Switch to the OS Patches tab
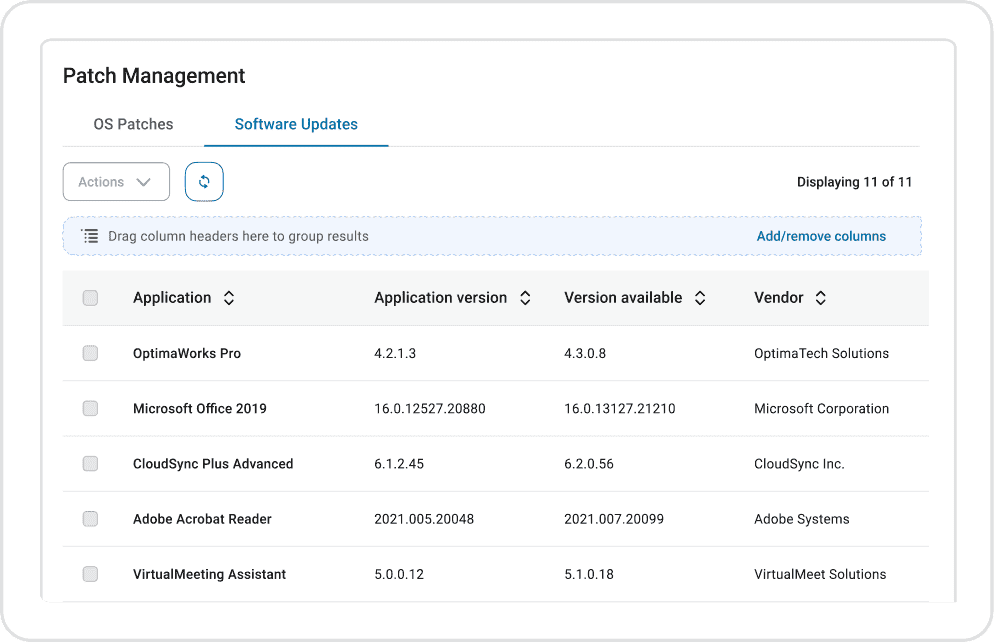Image resolution: width=994 pixels, height=642 pixels. (133, 124)
